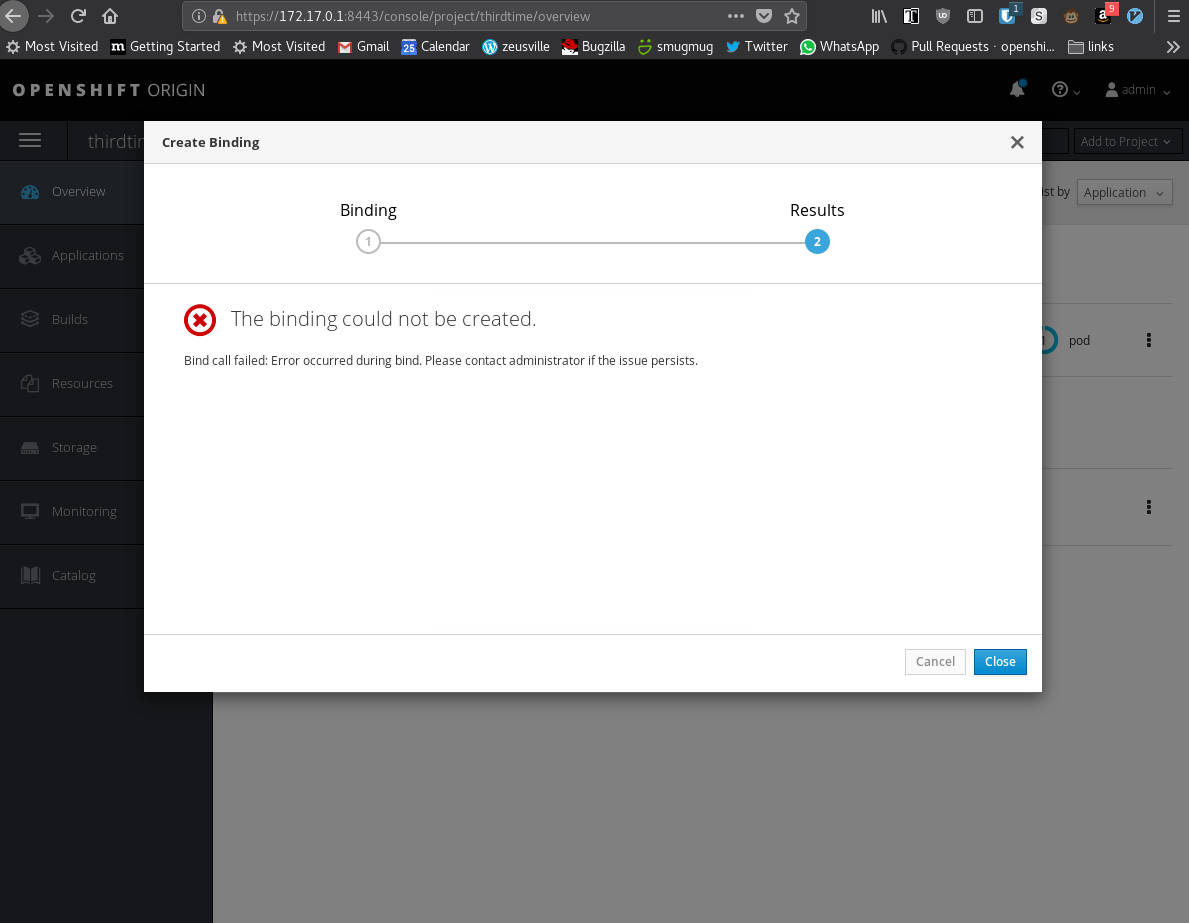Open zeusville bookmark
Viewport: 1189px width, 923px height.
pyautogui.click(x=516, y=47)
